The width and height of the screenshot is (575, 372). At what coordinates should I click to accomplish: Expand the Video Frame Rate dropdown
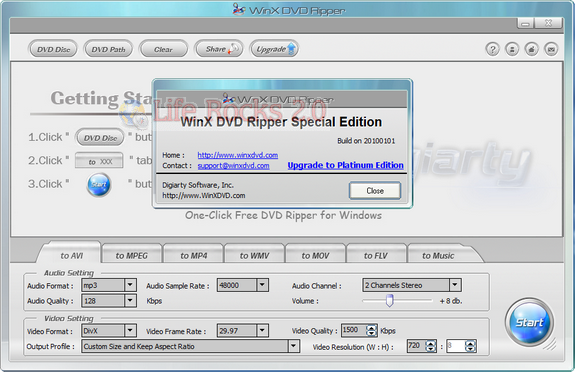coord(262,331)
